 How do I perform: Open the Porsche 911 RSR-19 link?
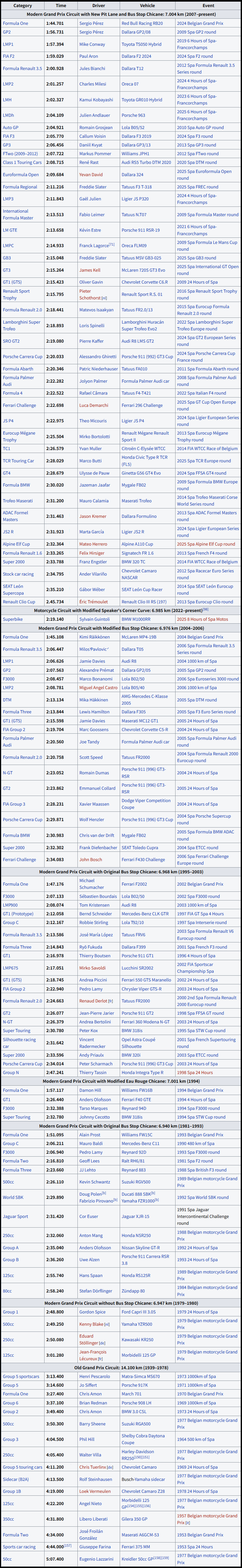pos(140,230)
